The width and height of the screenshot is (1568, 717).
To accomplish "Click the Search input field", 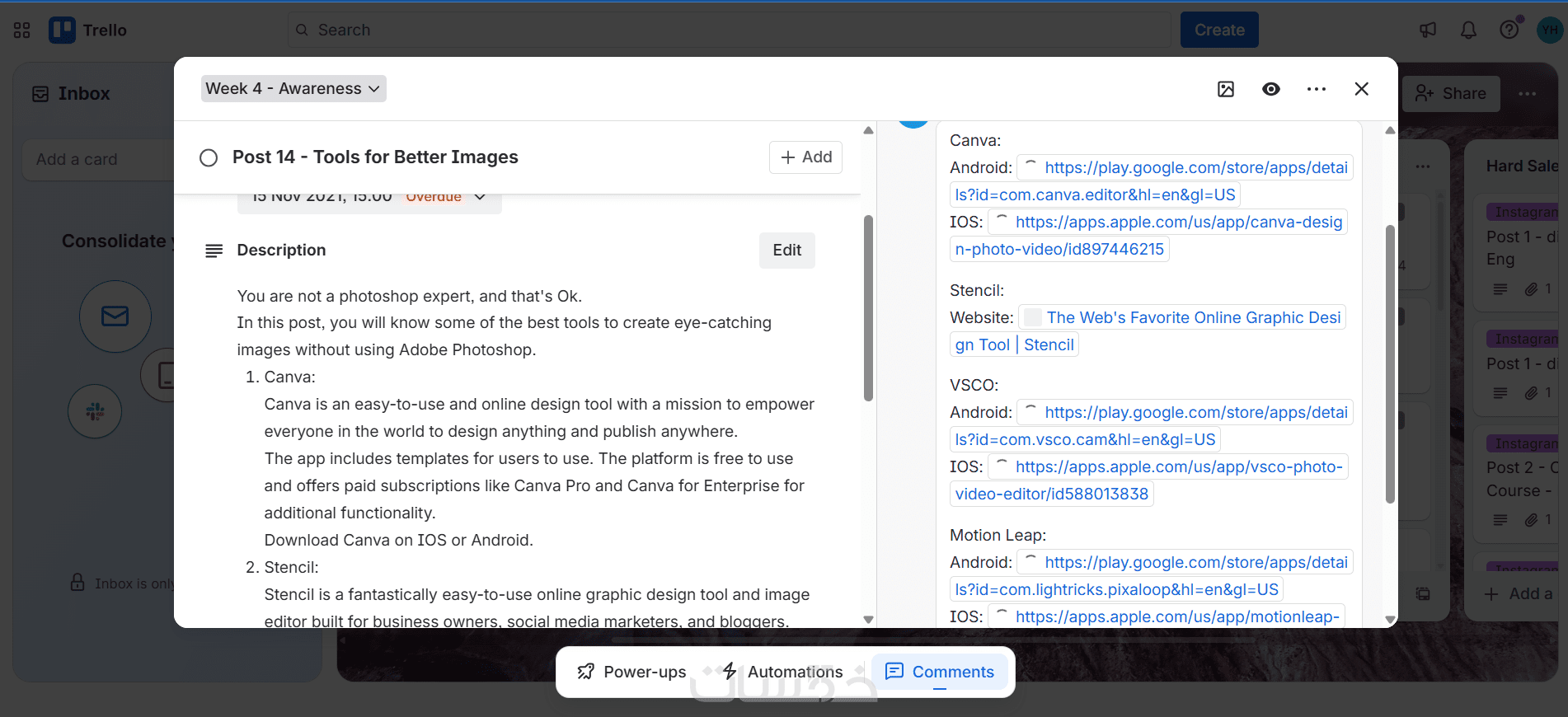I will tap(730, 30).
